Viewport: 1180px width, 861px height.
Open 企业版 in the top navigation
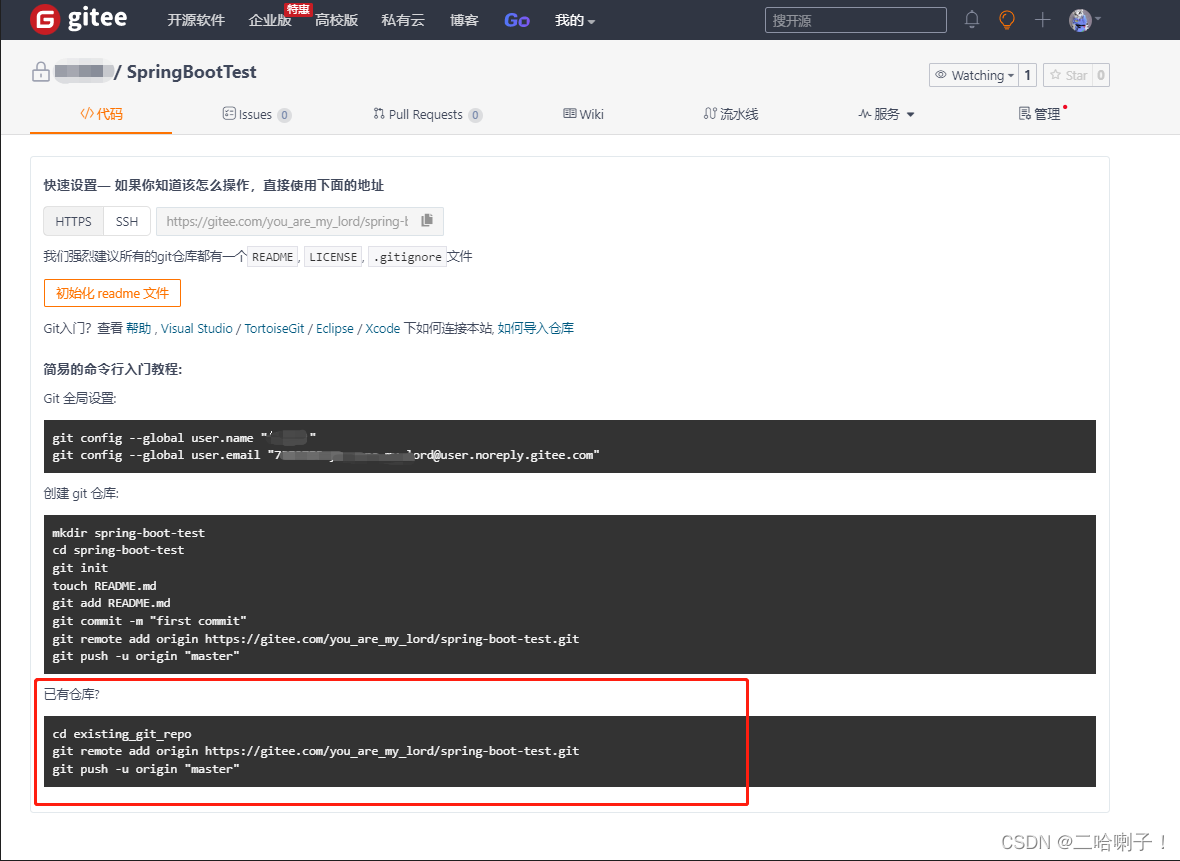(270, 20)
